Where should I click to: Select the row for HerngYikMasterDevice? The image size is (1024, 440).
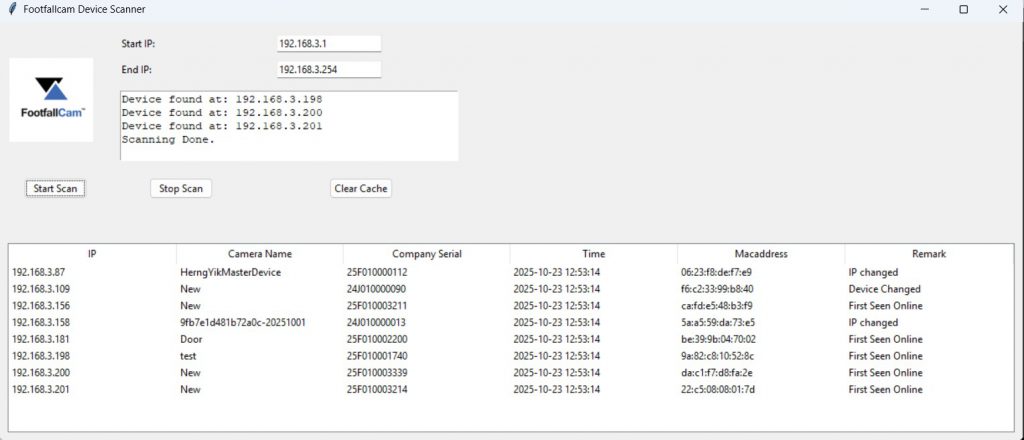point(230,272)
